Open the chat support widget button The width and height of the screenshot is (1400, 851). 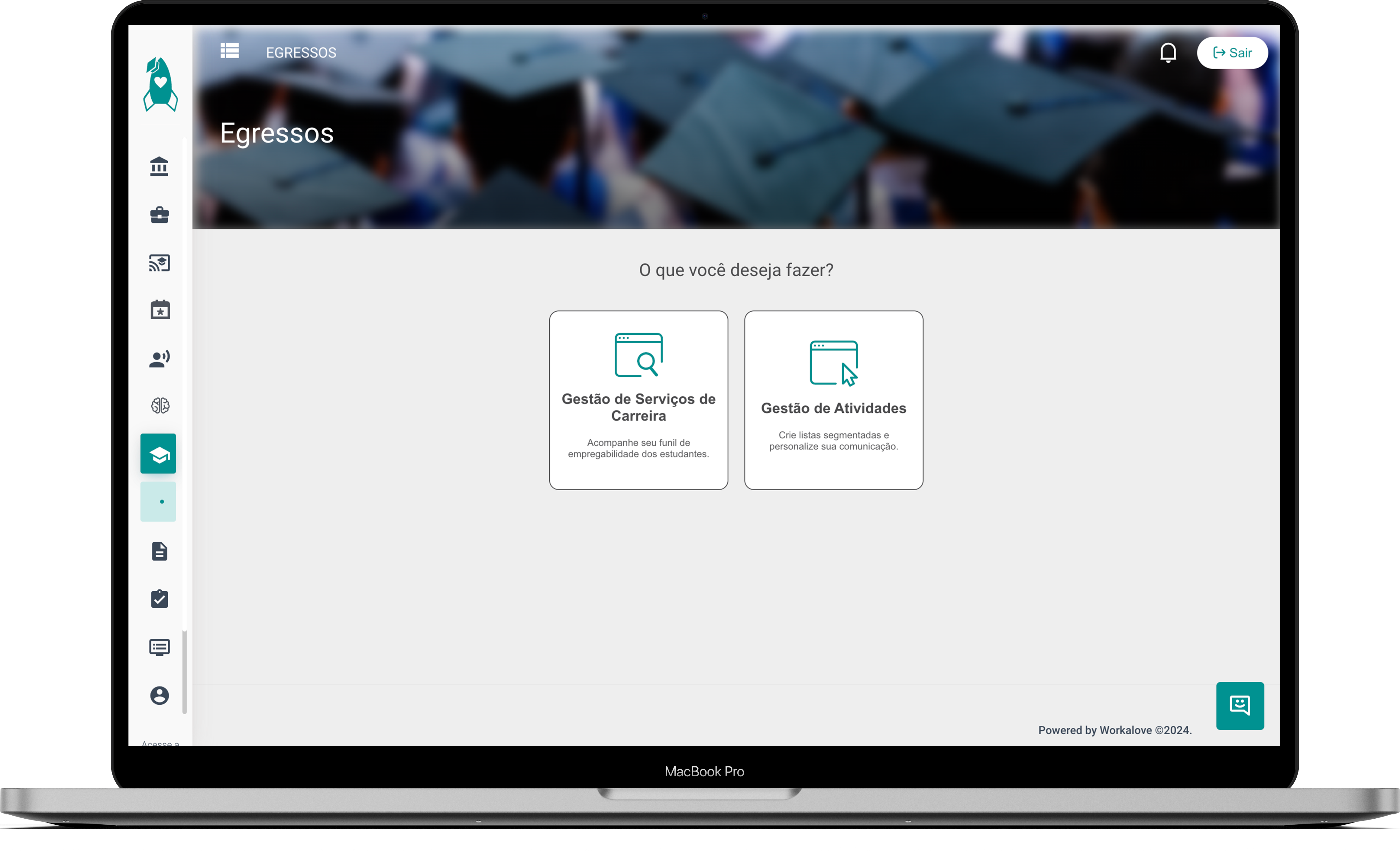click(x=1239, y=706)
